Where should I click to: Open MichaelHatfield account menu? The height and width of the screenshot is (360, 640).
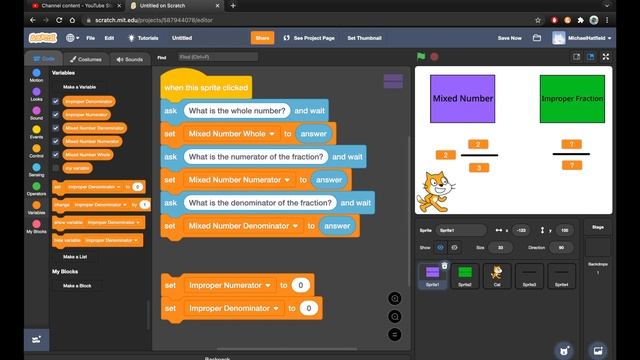pos(582,38)
